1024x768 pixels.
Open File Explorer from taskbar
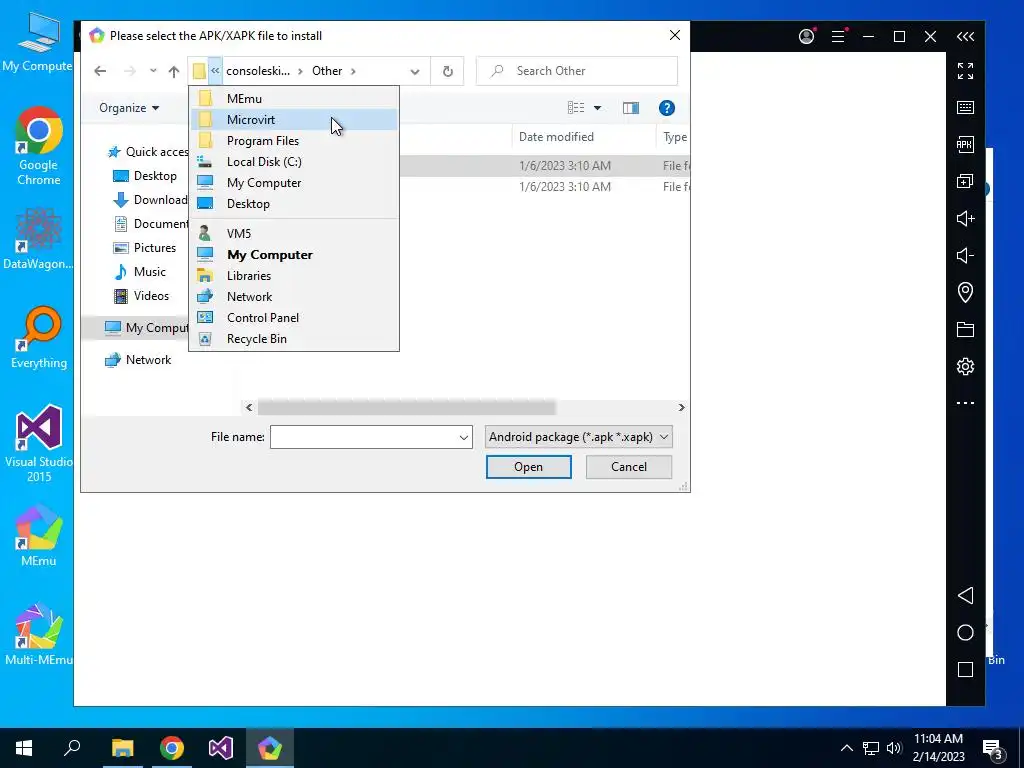click(x=122, y=748)
